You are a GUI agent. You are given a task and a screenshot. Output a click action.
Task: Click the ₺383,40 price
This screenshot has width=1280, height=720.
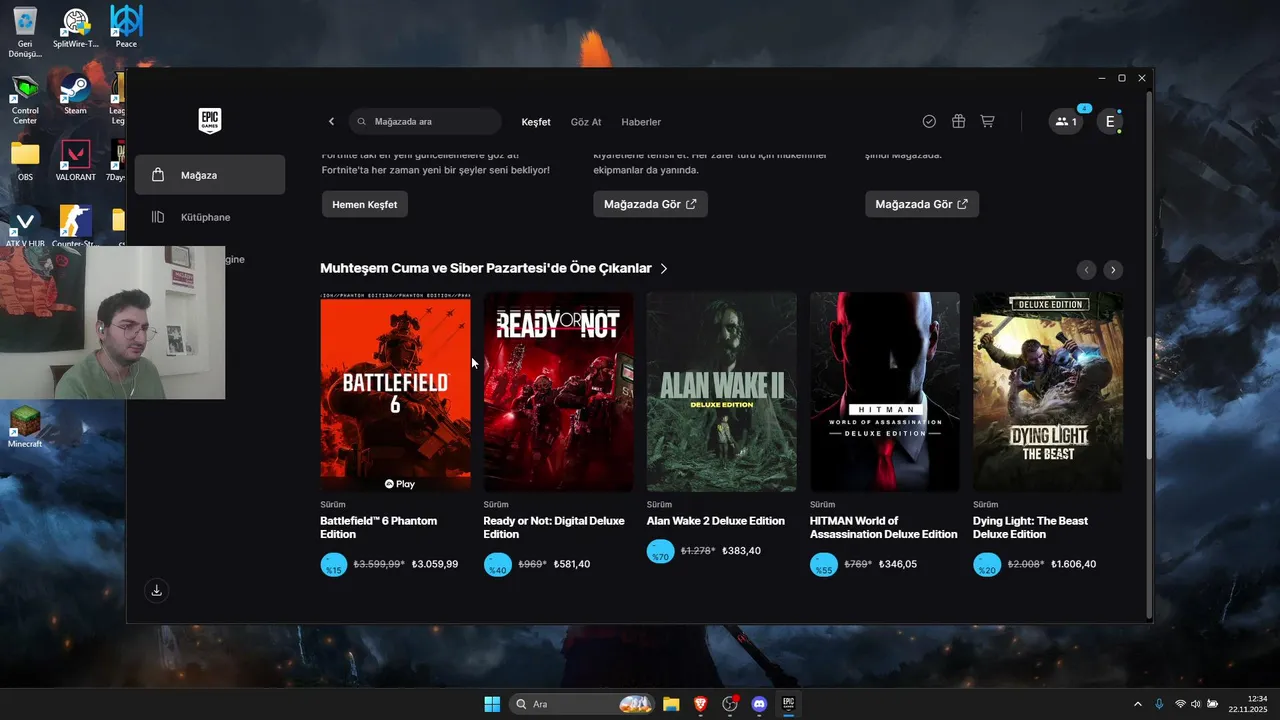[x=742, y=551]
